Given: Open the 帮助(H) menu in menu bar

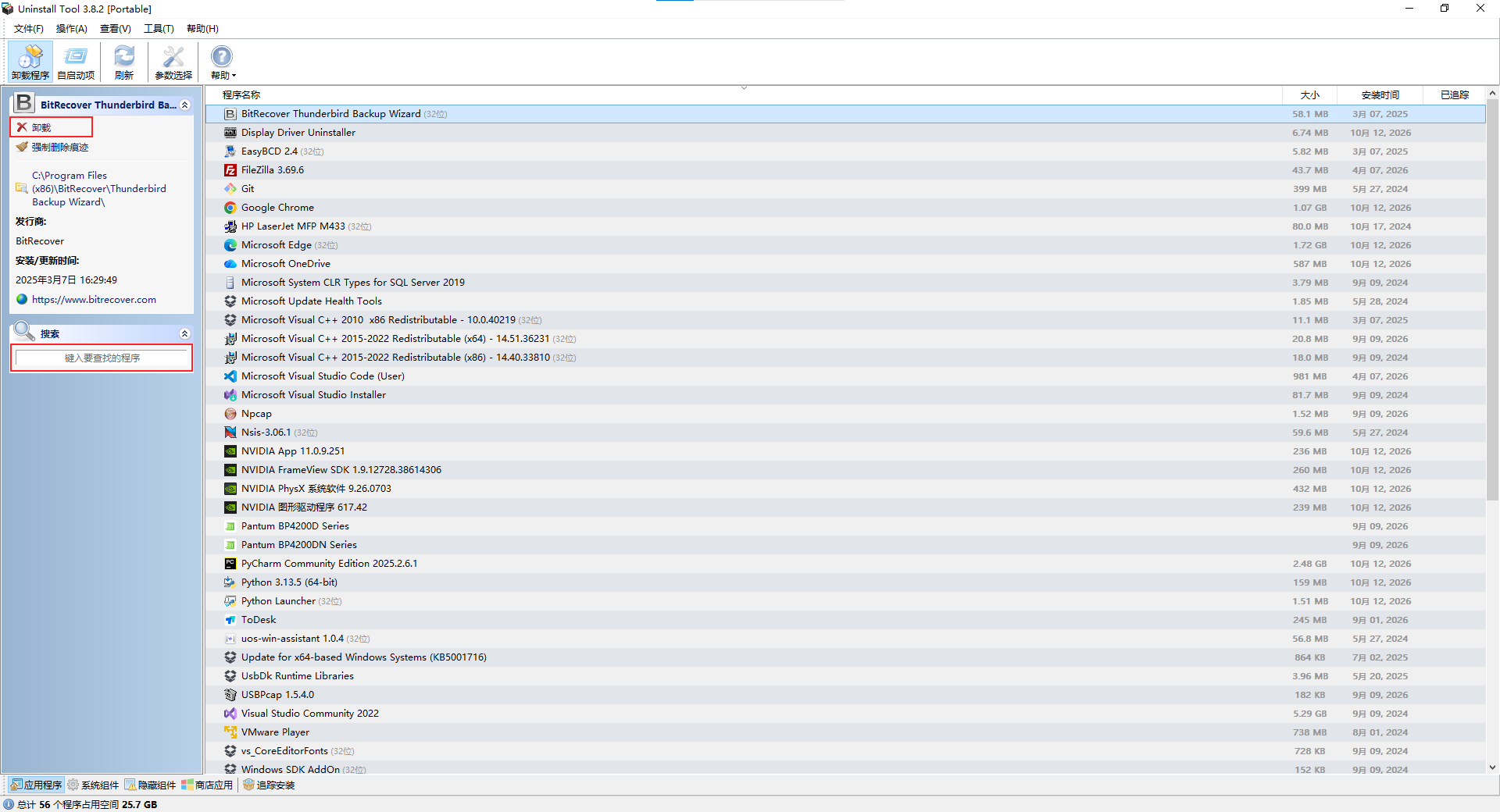Looking at the screenshot, I should point(202,29).
